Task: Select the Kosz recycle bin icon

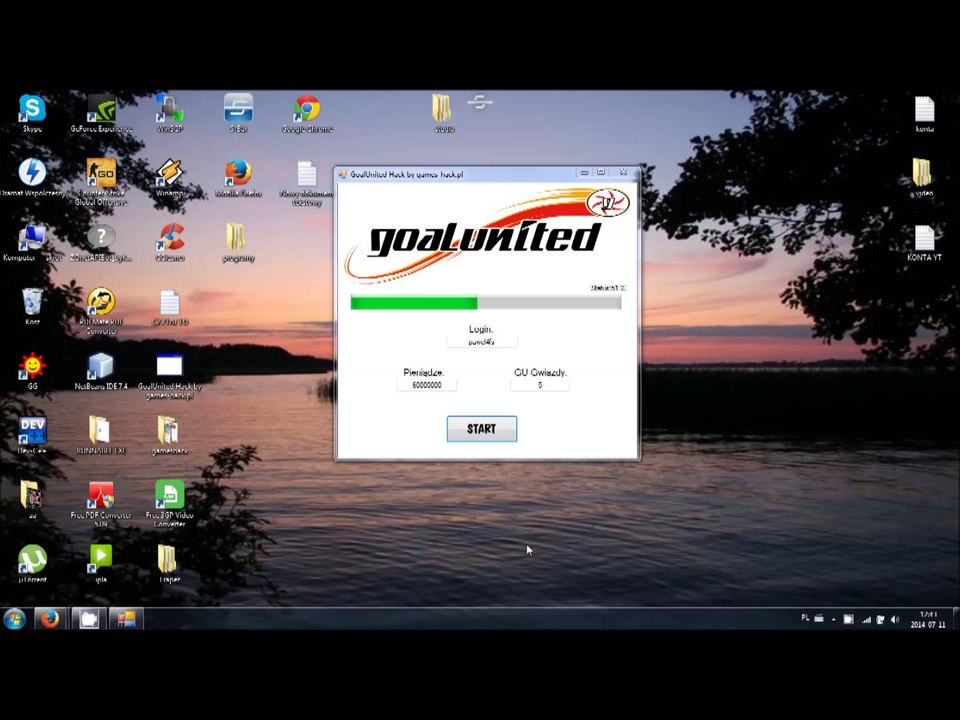Action: 32,306
